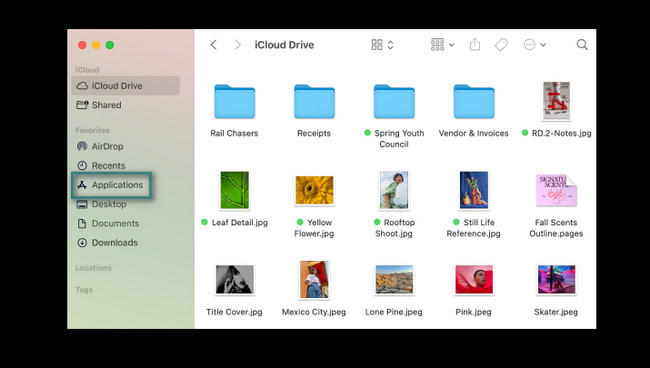Screen dimensions: 650x368
Task: Open the More actions ellipsis icon
Action: coord(529,45)
